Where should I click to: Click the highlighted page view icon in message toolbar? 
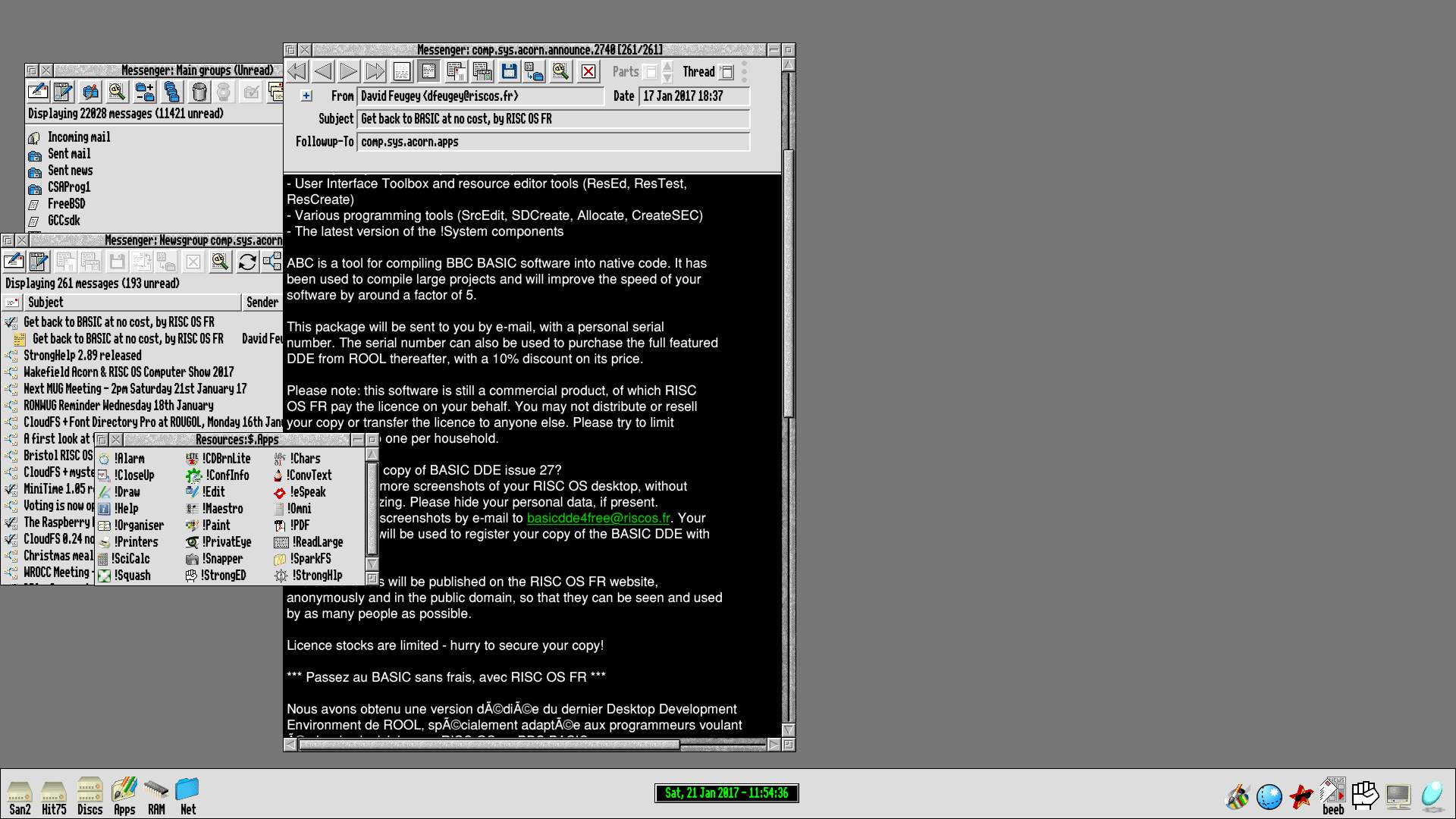(428, 72)
